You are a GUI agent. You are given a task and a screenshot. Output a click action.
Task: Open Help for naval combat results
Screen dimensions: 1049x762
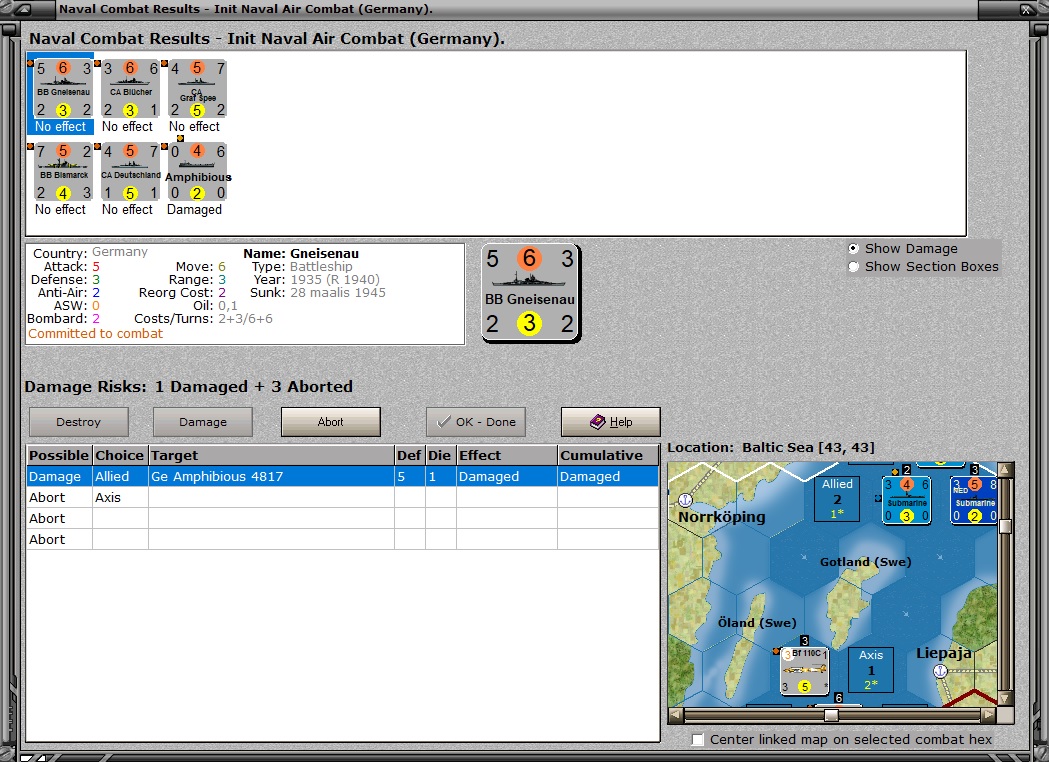(x=610, y=422)
